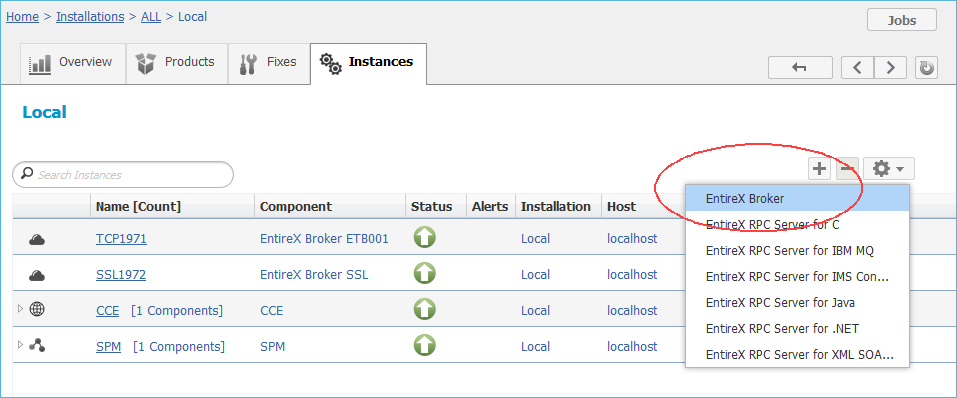Go to Installations in the breadcrumb
This screenshot has height=398, width=957.
pos(90,16)
